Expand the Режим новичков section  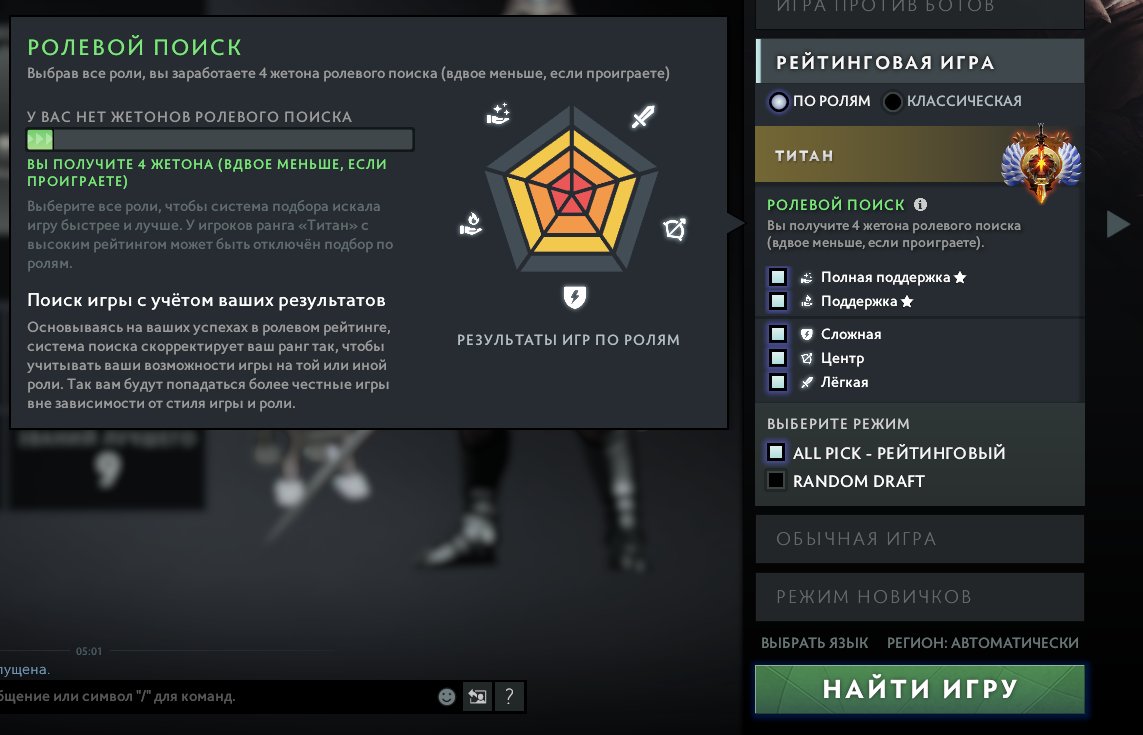pyautogui.click(x=920, y=596)
